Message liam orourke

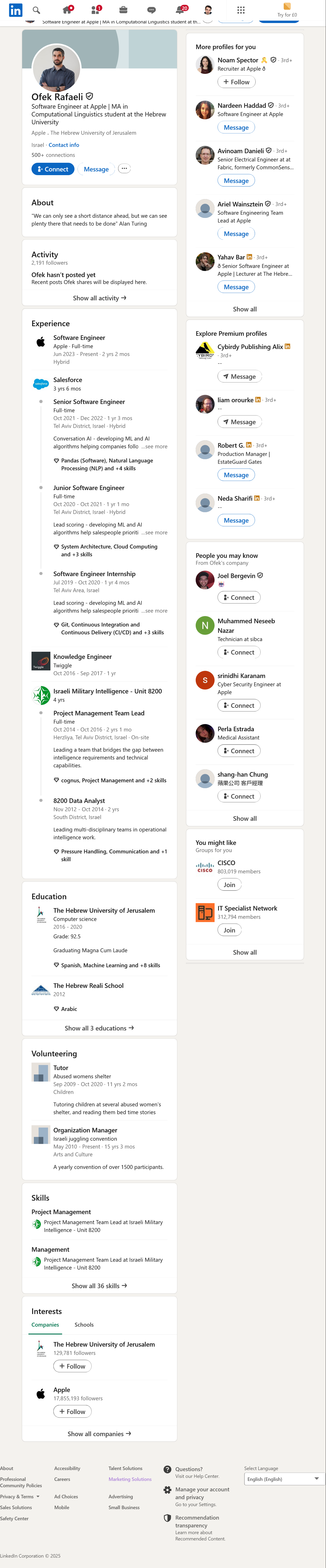(240, 422)
